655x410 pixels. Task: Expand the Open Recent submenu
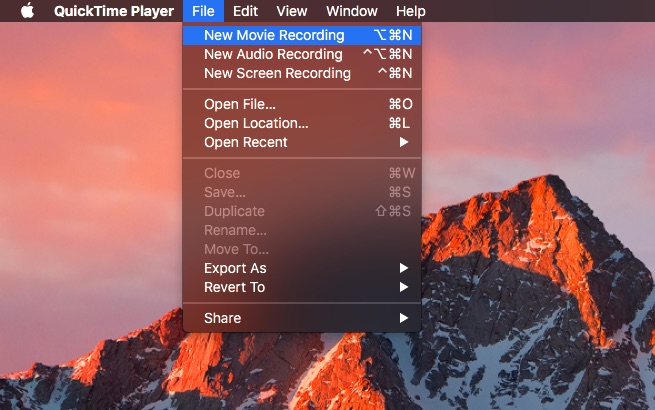(x=302, y=143)
